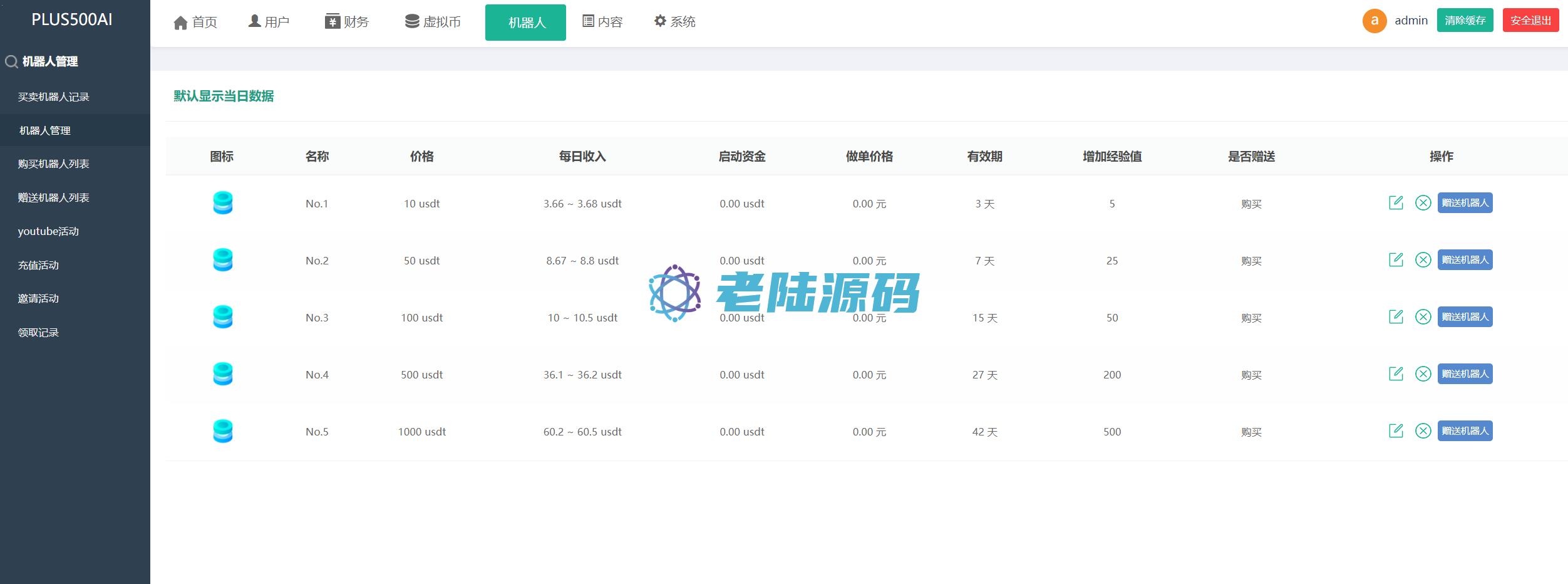1568x584 pixels.
Task: Open 领取记录 in the sidebar menu
Action: pyautogui.click(x=38, y=333)
